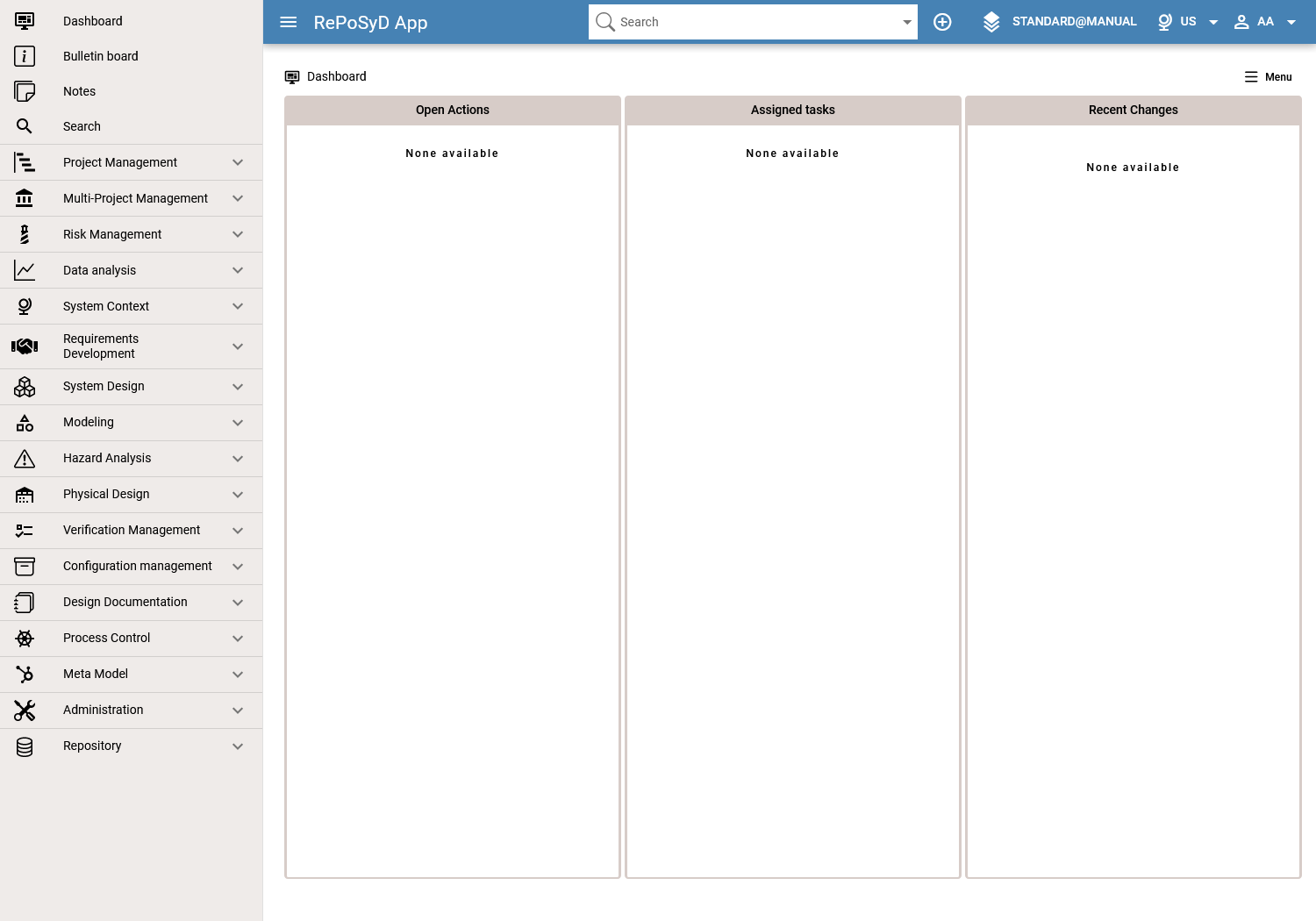Click the Hazard Analysis warning triangle icon
Image resolution: width=1316 pixels, height=921 pixels.
tap(25, 458)
